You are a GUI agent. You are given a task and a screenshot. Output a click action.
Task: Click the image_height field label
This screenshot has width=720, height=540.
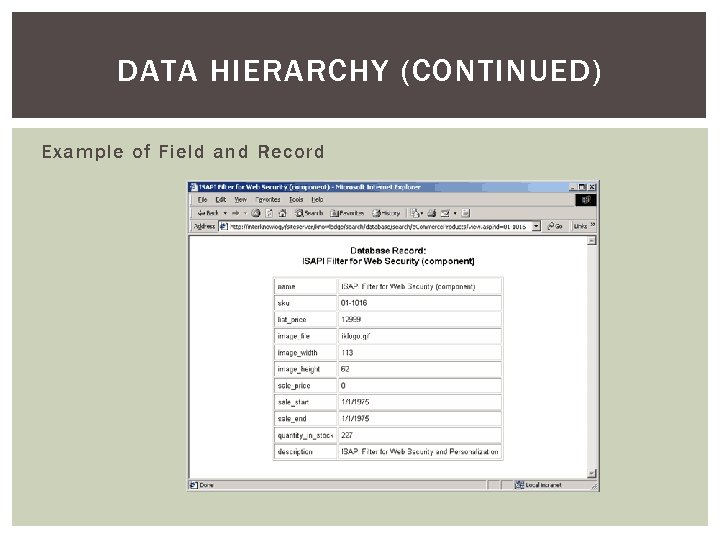[298, 369]
